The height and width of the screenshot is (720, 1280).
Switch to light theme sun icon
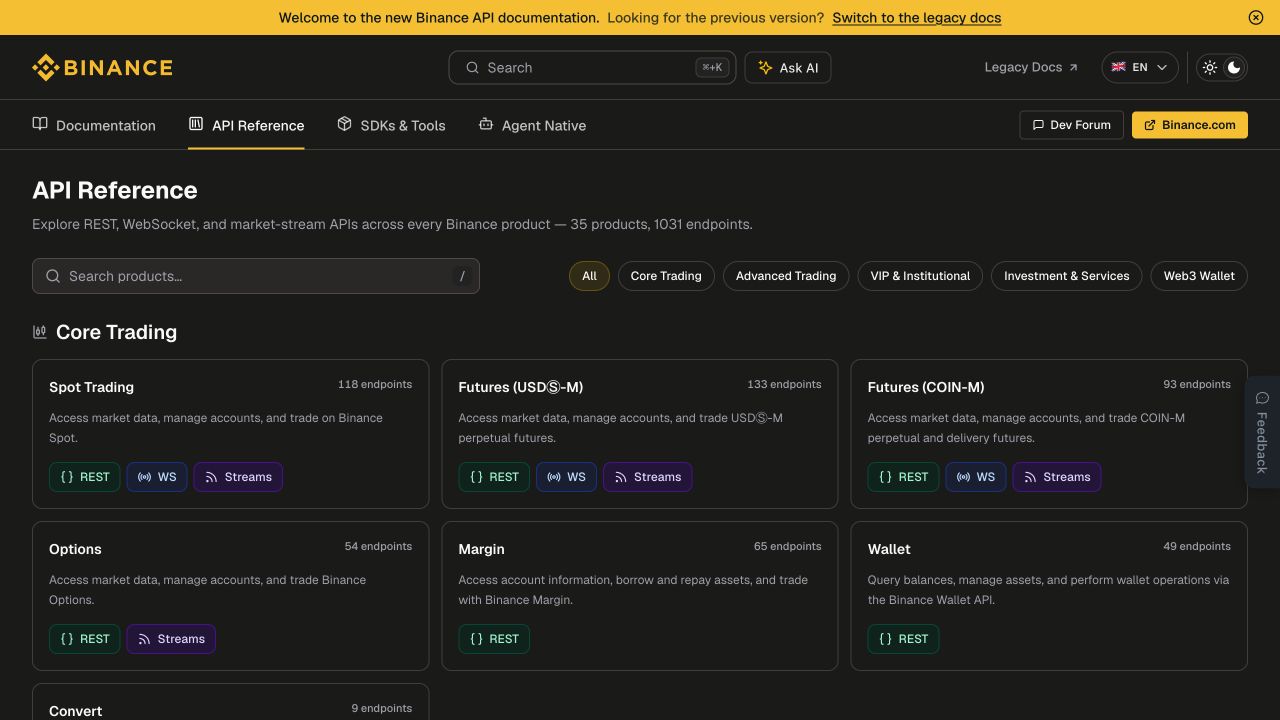click(1210, 67)
